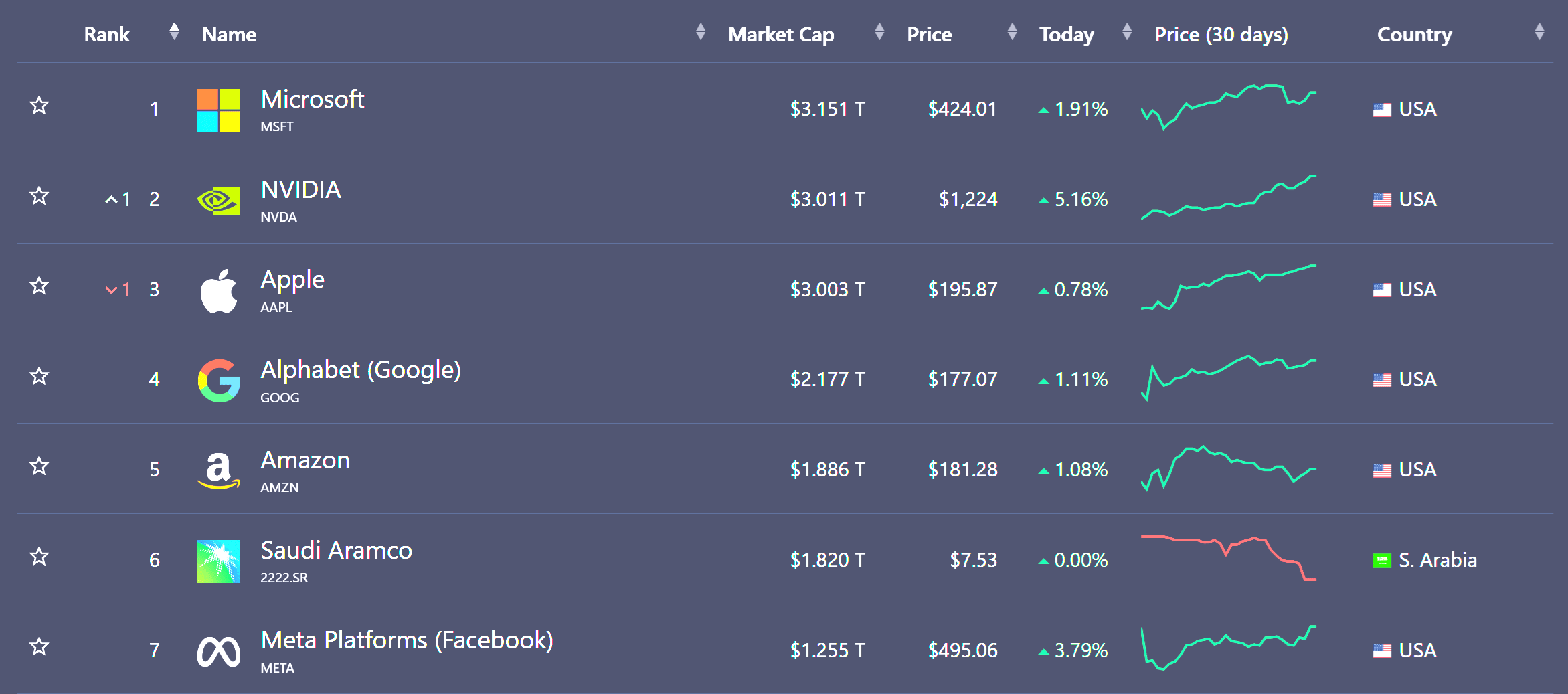The image size is (1568, 694).
Task: Open the Alphabet (Google) company link
Action: (x=361, y=370)
